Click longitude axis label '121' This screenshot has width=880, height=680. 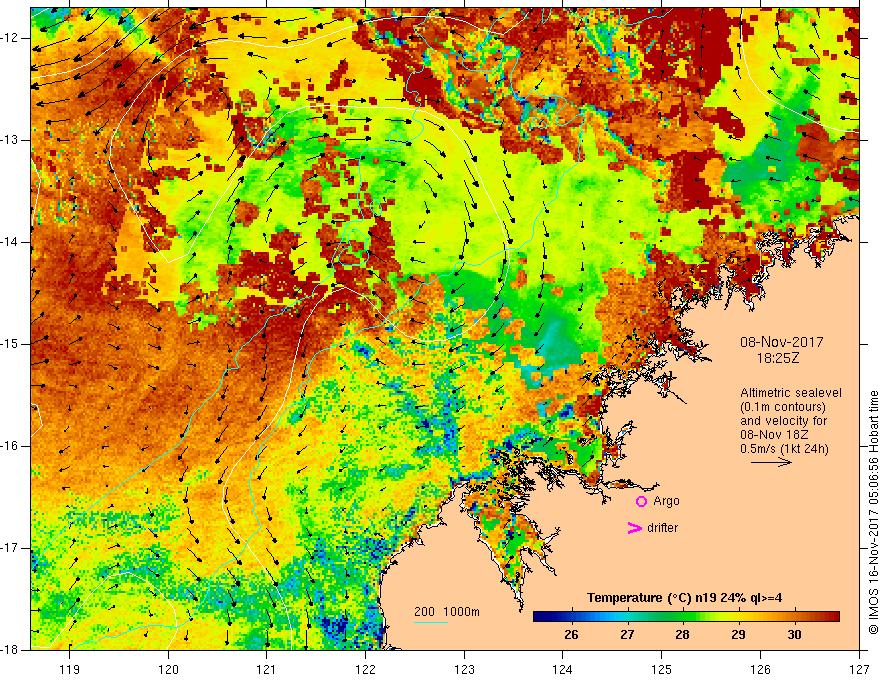(267, 670)
